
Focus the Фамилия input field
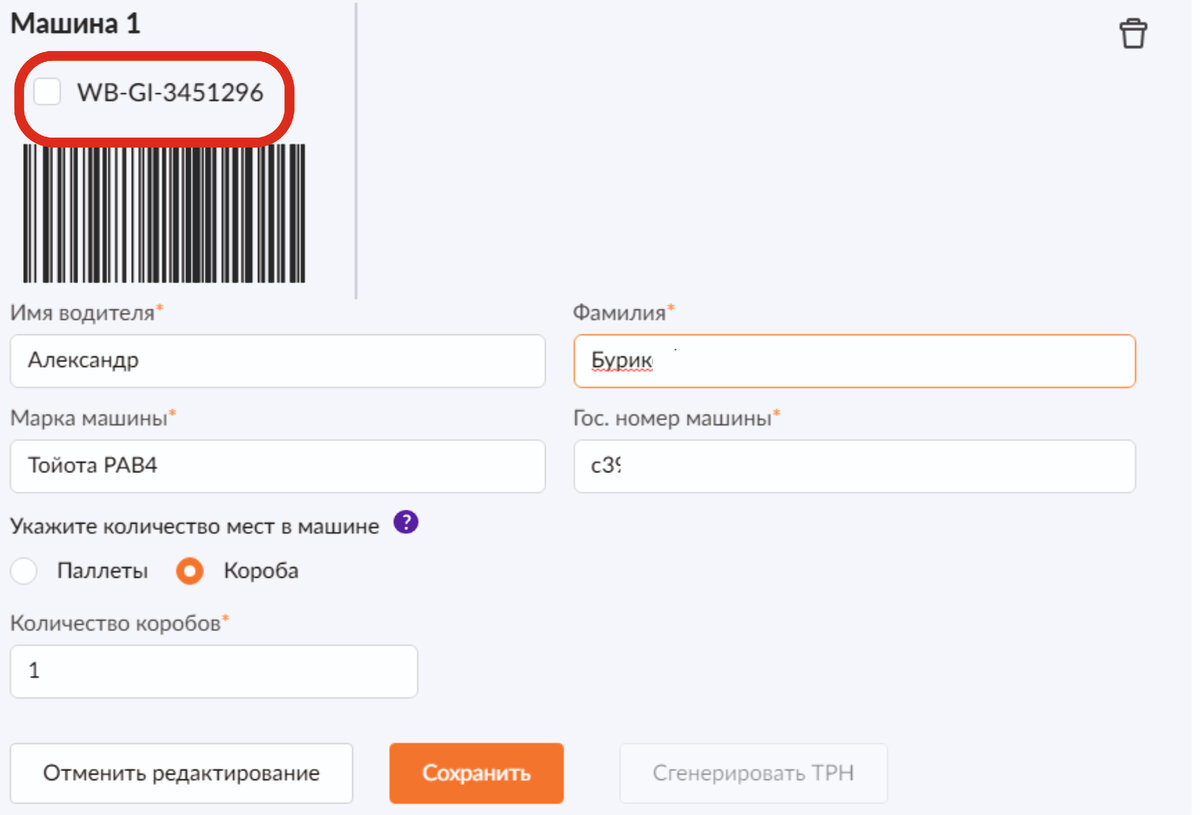(x=854, y=361)
